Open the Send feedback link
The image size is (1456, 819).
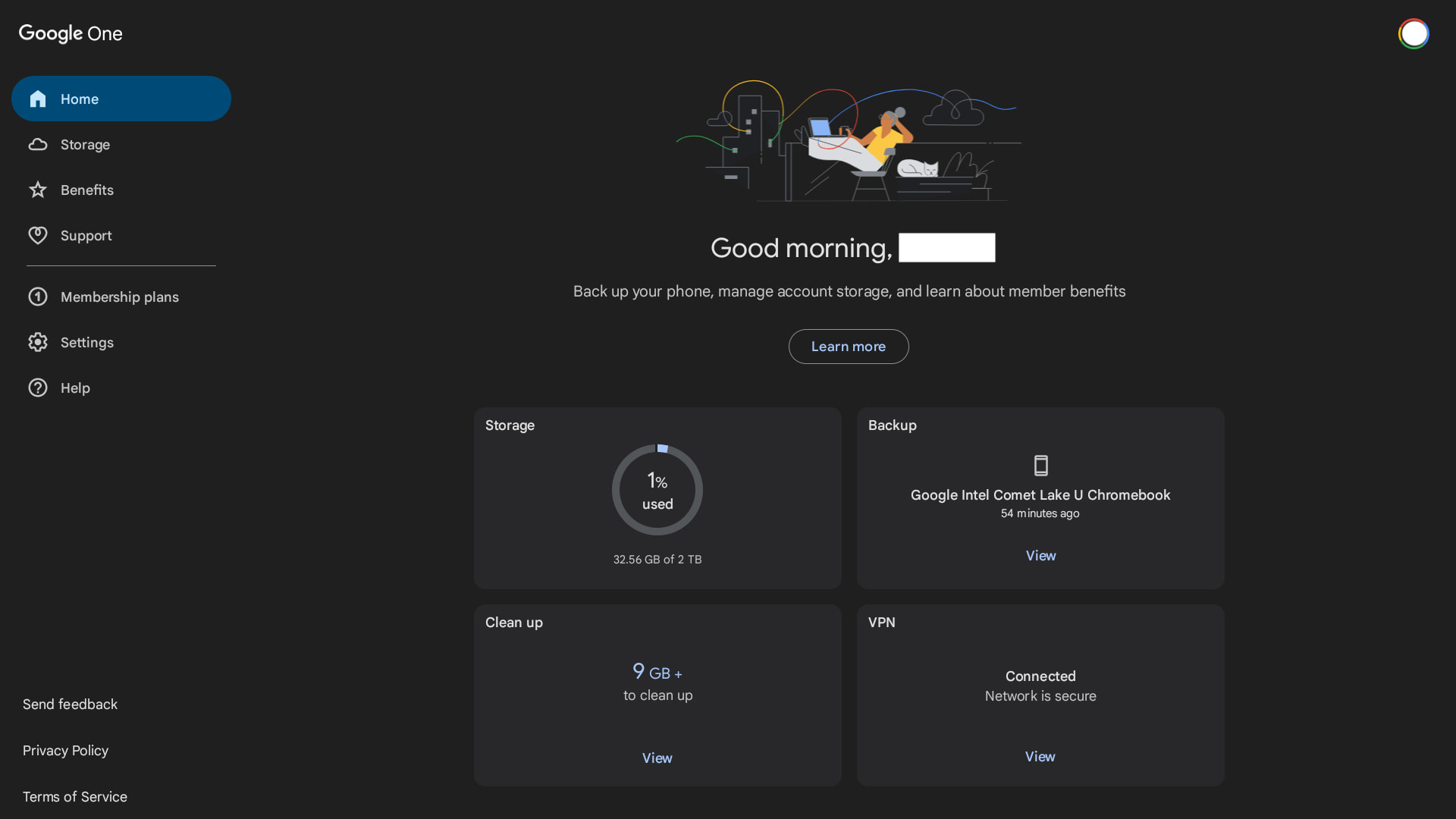[x=70, y=704]
